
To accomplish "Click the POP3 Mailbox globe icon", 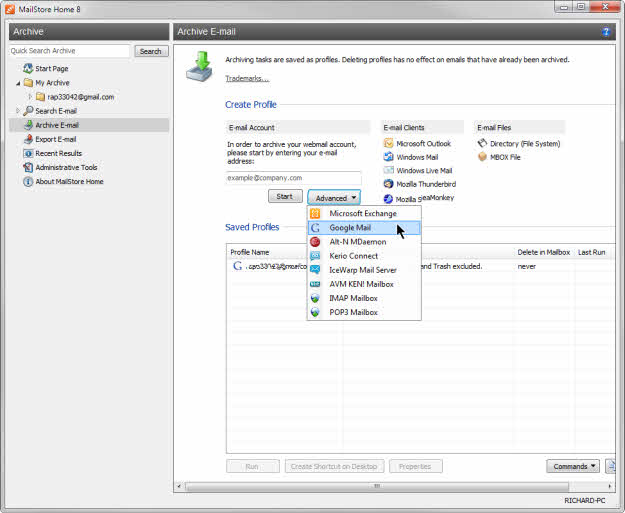I will [315, 312].
